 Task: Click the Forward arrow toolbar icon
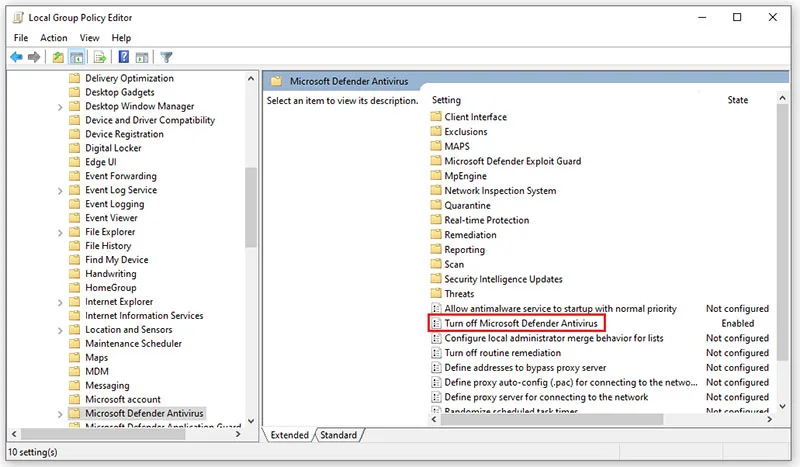[34, 57]
